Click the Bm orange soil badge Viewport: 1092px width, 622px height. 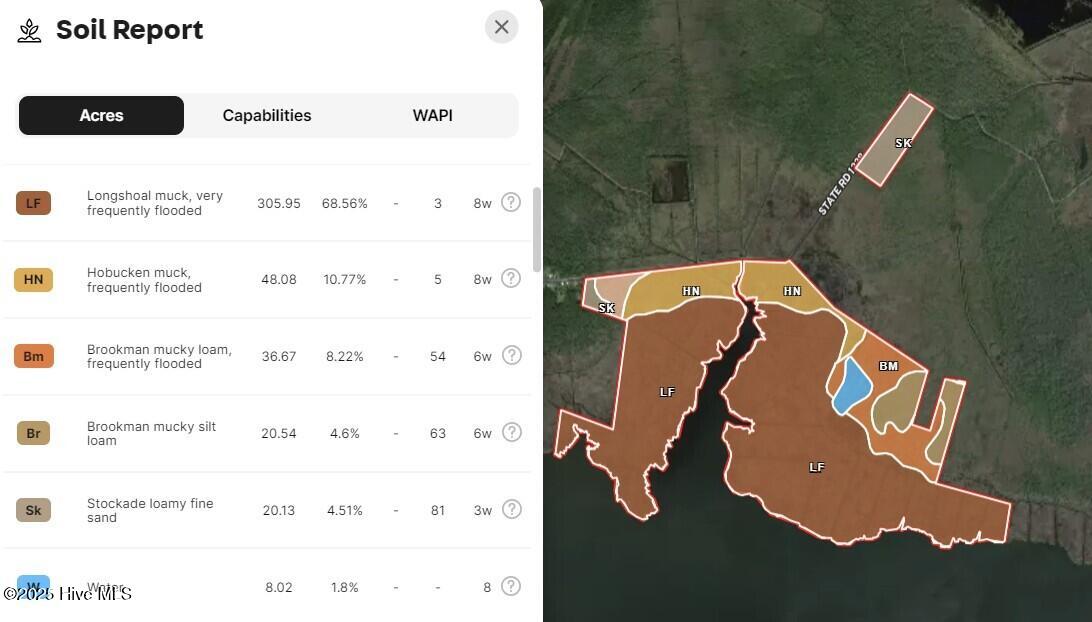click(33, 356)
